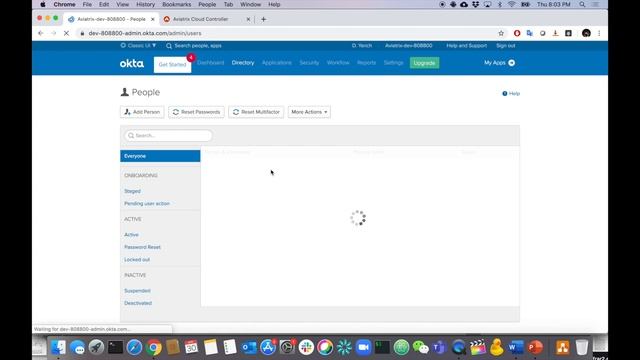
Task: Open the Wi-Fi status menu
Action: tap(511, 4)
